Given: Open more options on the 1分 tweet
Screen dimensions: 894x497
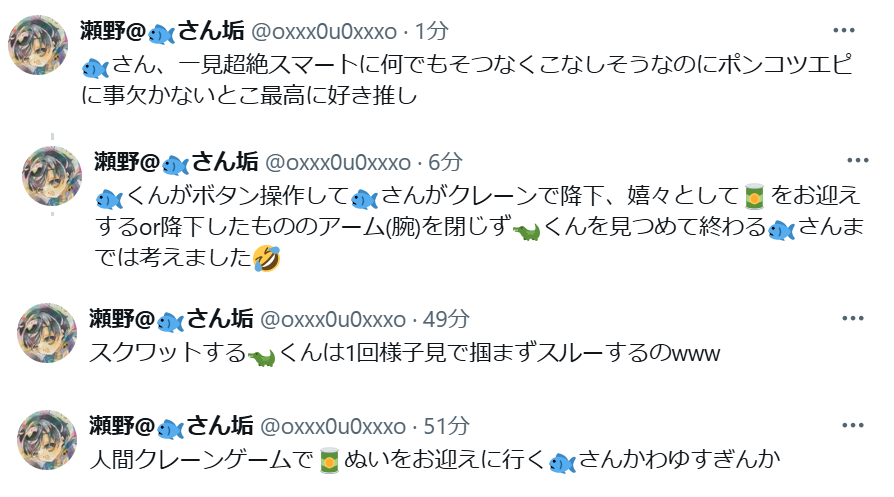Looking at the screenshot, I should (x=844, y=30).
